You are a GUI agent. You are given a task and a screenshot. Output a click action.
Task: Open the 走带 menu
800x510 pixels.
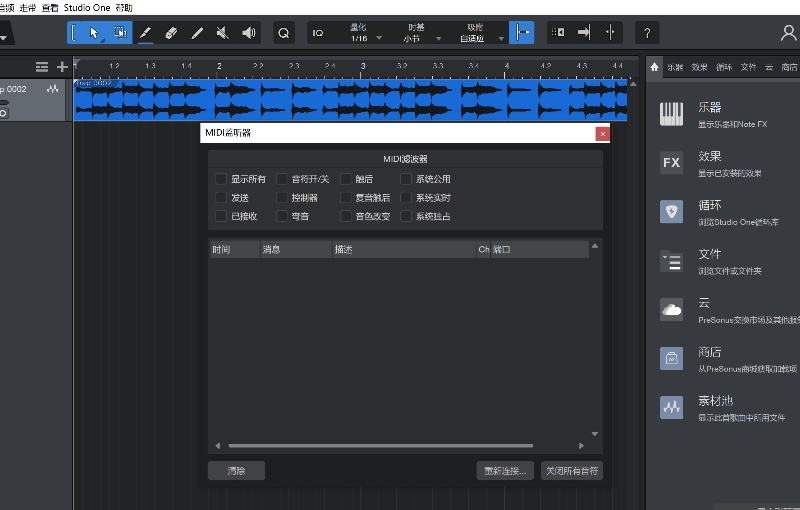28,8
